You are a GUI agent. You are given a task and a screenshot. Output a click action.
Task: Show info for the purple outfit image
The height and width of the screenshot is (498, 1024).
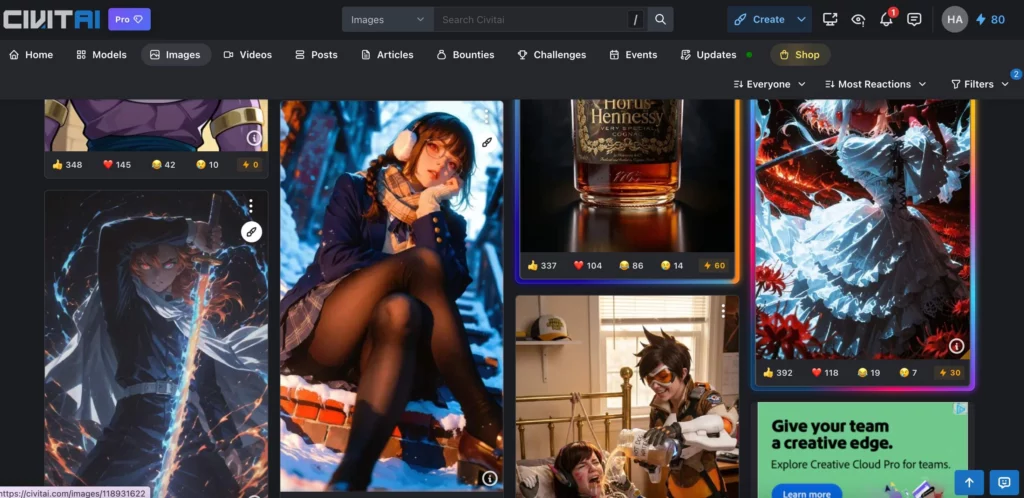pyautogui.click(x=254, y=138)
